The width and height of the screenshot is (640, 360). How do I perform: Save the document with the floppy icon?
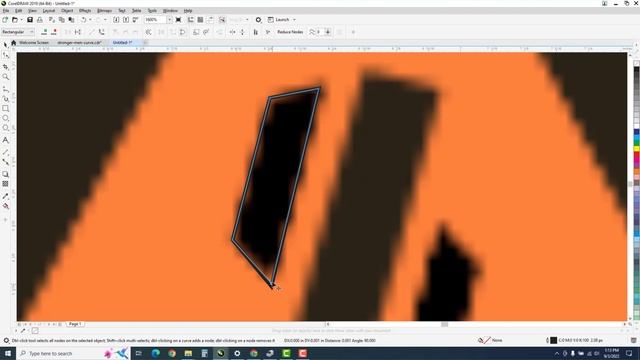pos(30,20)
